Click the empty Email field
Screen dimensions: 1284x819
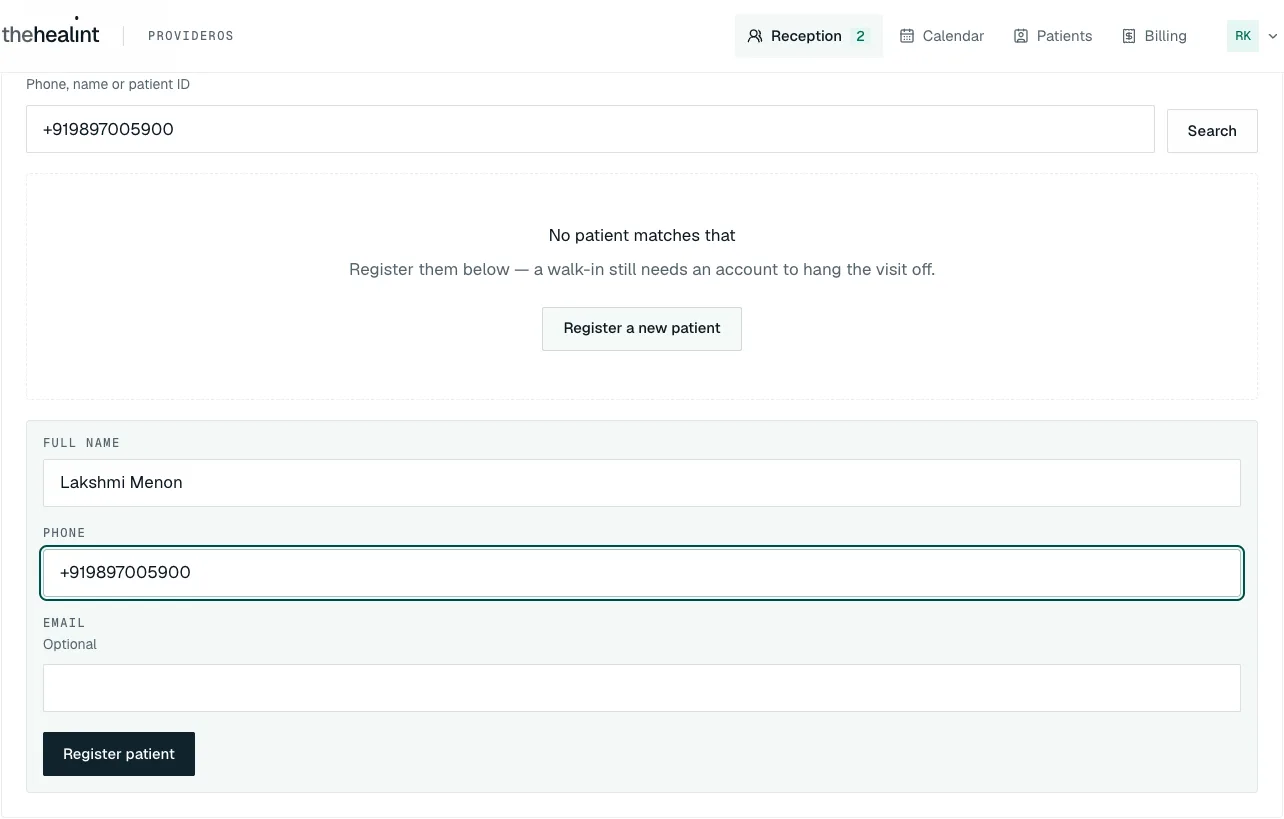642,688
